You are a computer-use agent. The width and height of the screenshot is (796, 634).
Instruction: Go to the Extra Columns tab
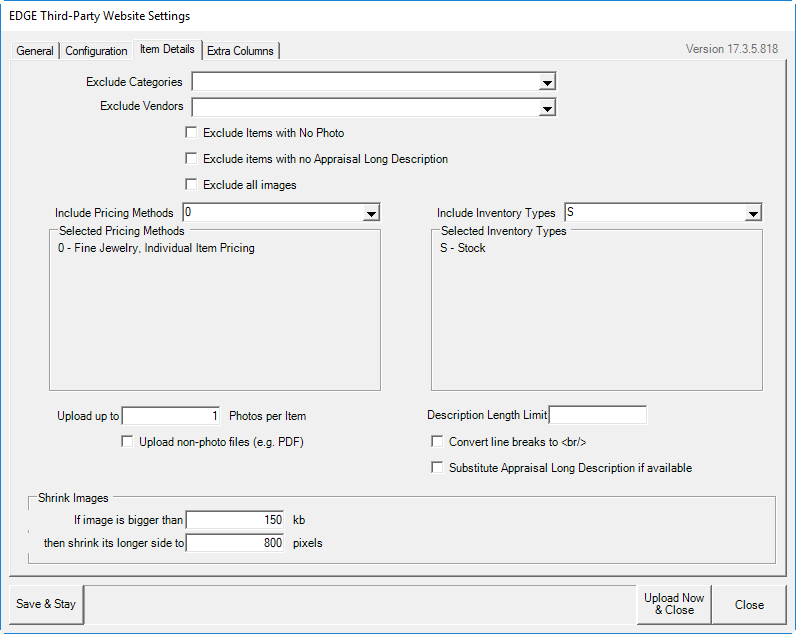[x=240, y=51]
